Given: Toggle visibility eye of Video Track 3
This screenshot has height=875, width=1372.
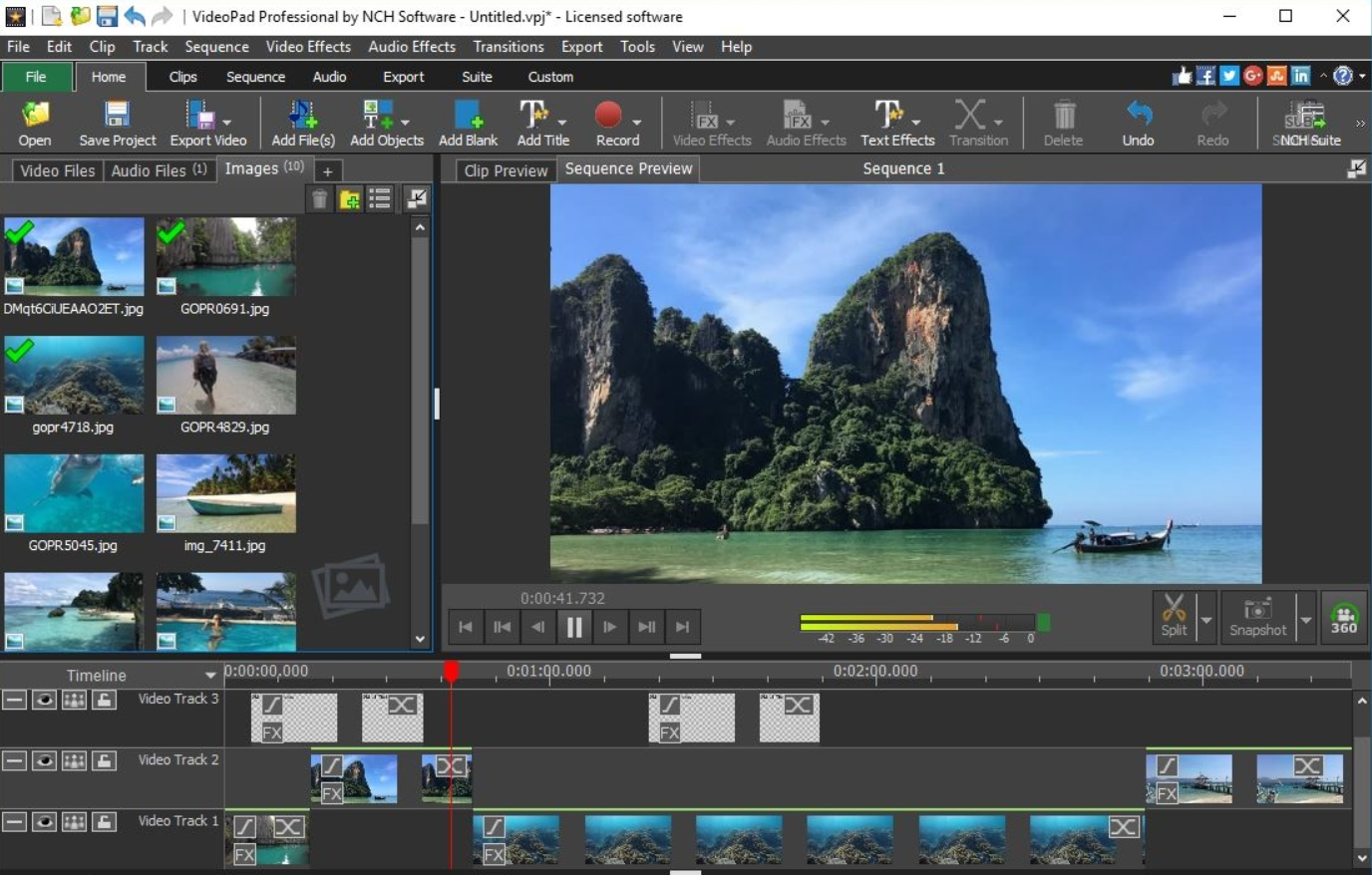Looking at the screenshot, I should 44,700.
